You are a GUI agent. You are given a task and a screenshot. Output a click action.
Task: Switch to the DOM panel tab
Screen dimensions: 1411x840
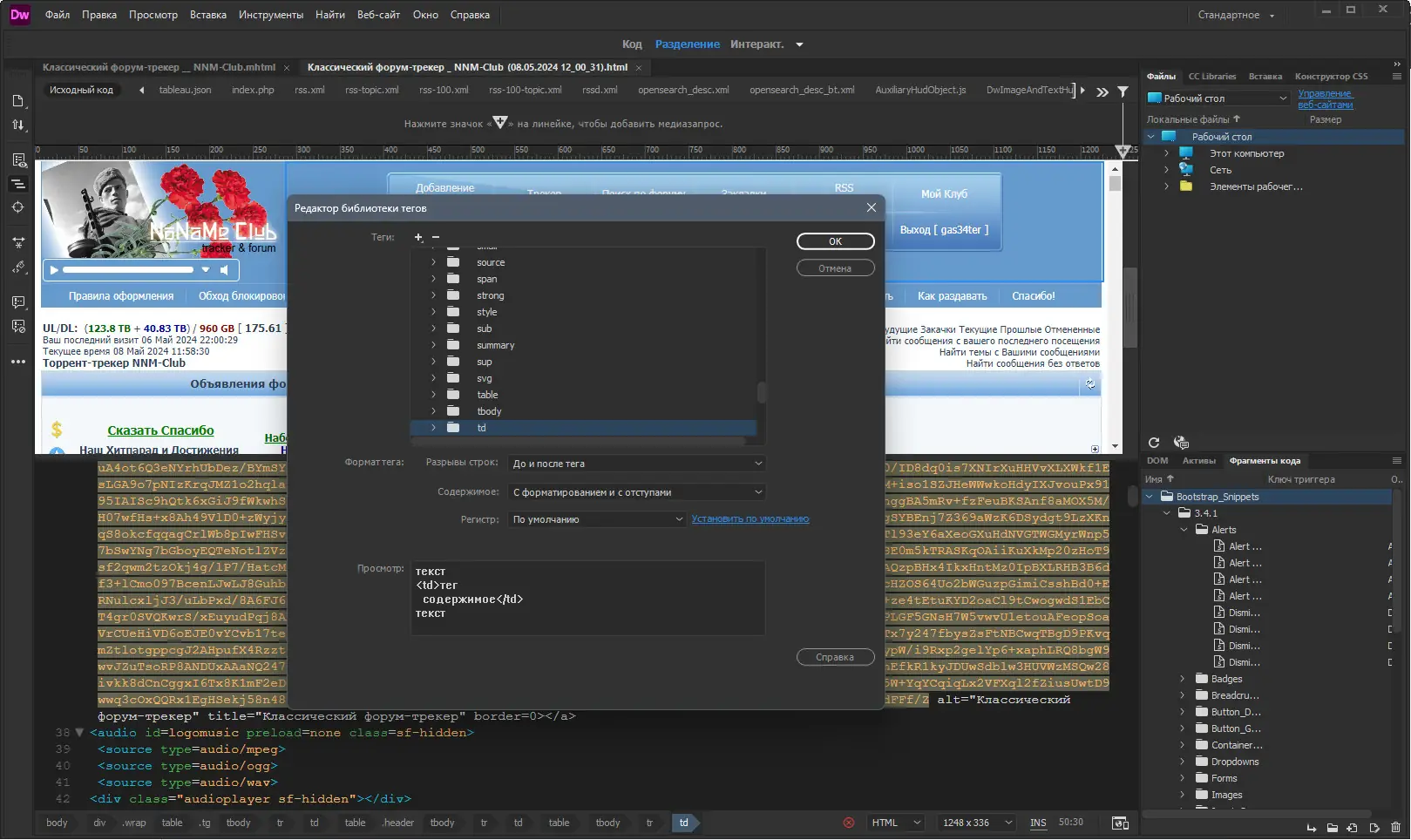pyautogui.click(x=1157, y=461)
